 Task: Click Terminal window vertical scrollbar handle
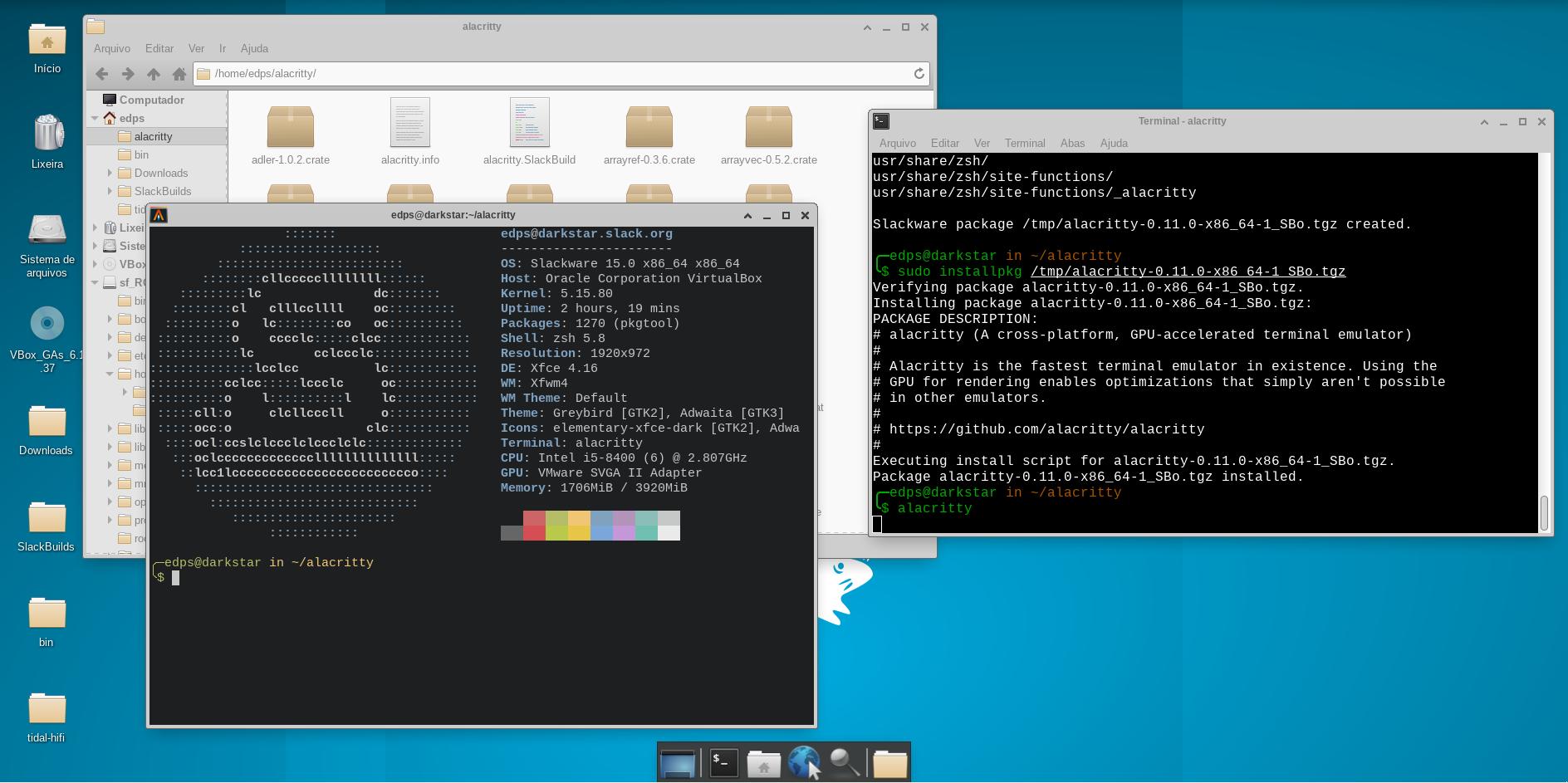point(1544,512)
